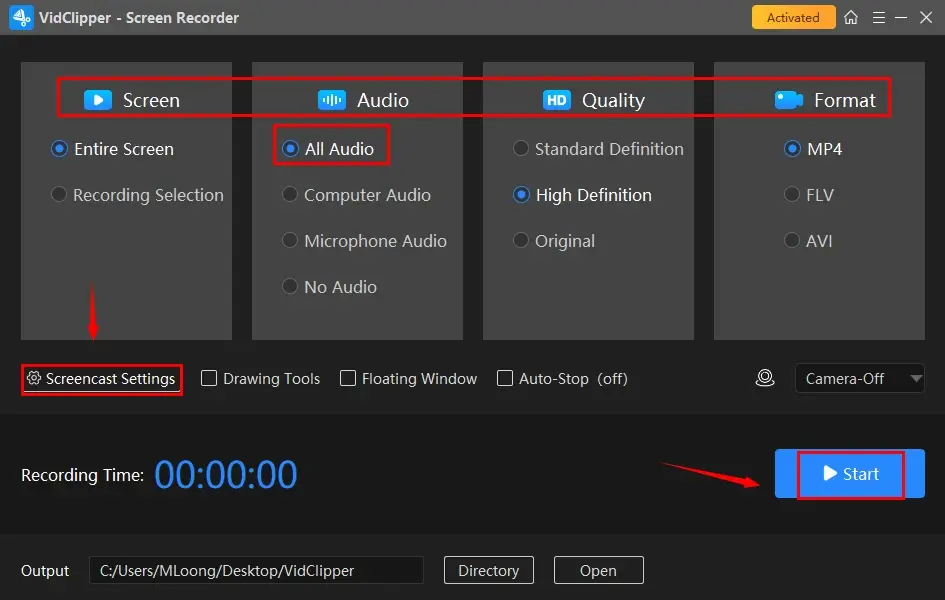Screen dimensions: 945x600
Task: Select the AVI format option
Action: (792, 241)
